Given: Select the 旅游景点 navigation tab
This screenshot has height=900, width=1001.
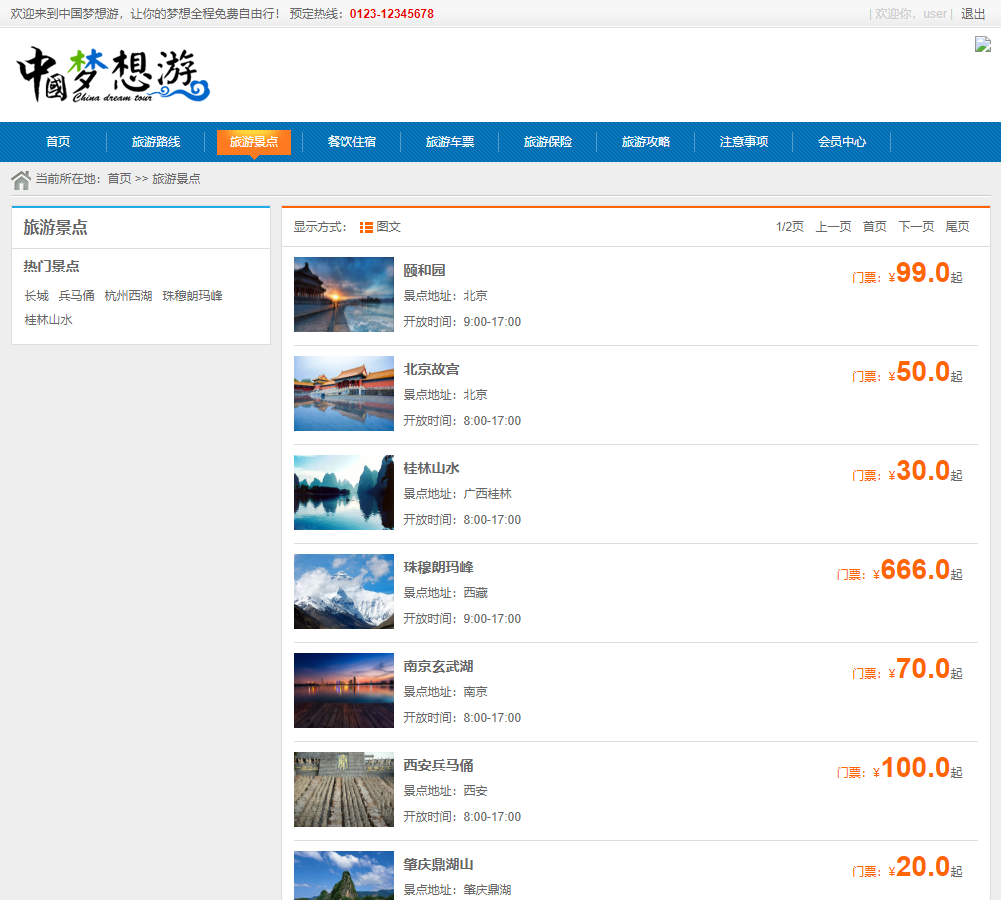Looking at the screenshot, I should tap(254, 142).
